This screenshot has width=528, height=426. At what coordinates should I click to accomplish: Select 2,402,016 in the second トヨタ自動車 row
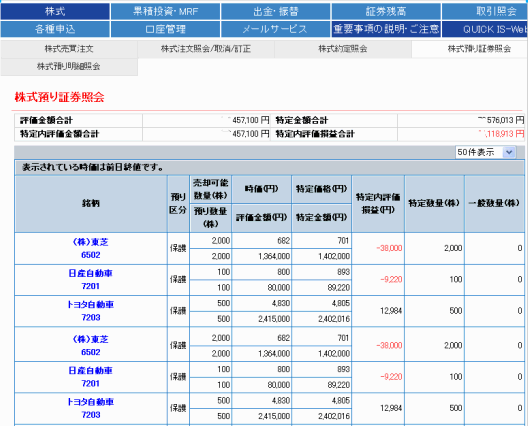click(334, 417)
